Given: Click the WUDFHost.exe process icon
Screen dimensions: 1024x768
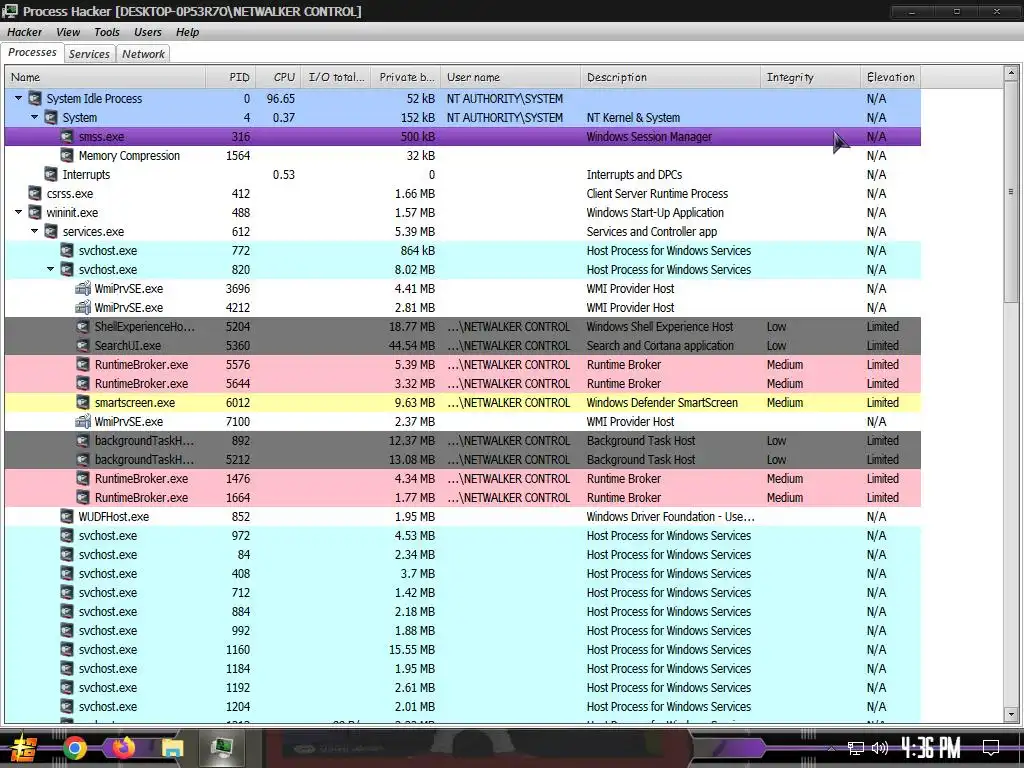Looking at the screenshot, I should pyautogui.click(x=67, y=516).
